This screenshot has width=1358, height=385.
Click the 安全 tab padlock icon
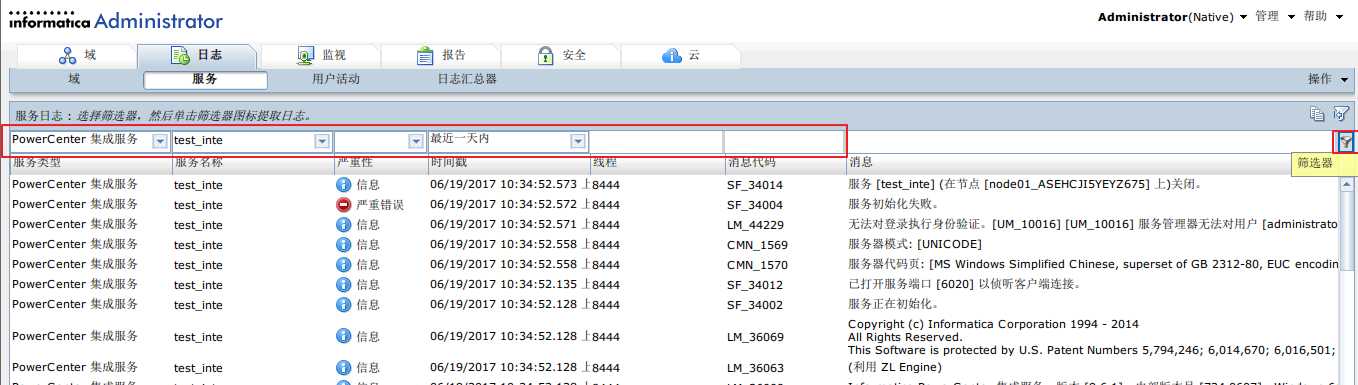[546, 55]
